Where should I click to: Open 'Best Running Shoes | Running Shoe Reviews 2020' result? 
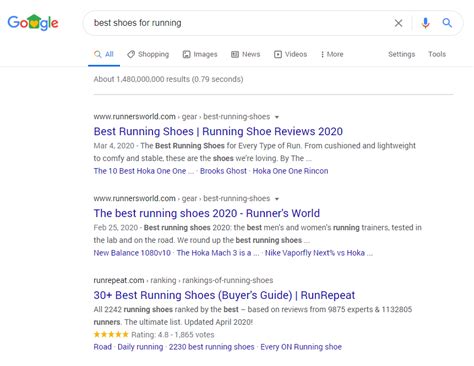pos(218,131)
